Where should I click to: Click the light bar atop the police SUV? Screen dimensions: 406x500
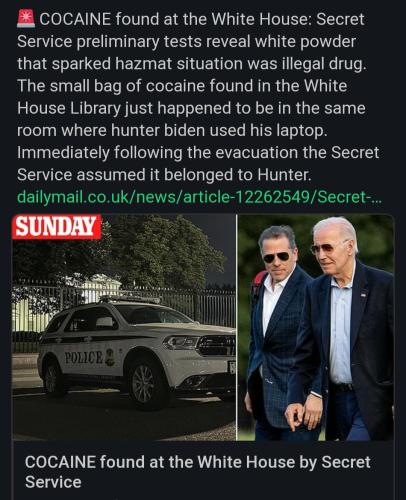click(x=130, y=299)
